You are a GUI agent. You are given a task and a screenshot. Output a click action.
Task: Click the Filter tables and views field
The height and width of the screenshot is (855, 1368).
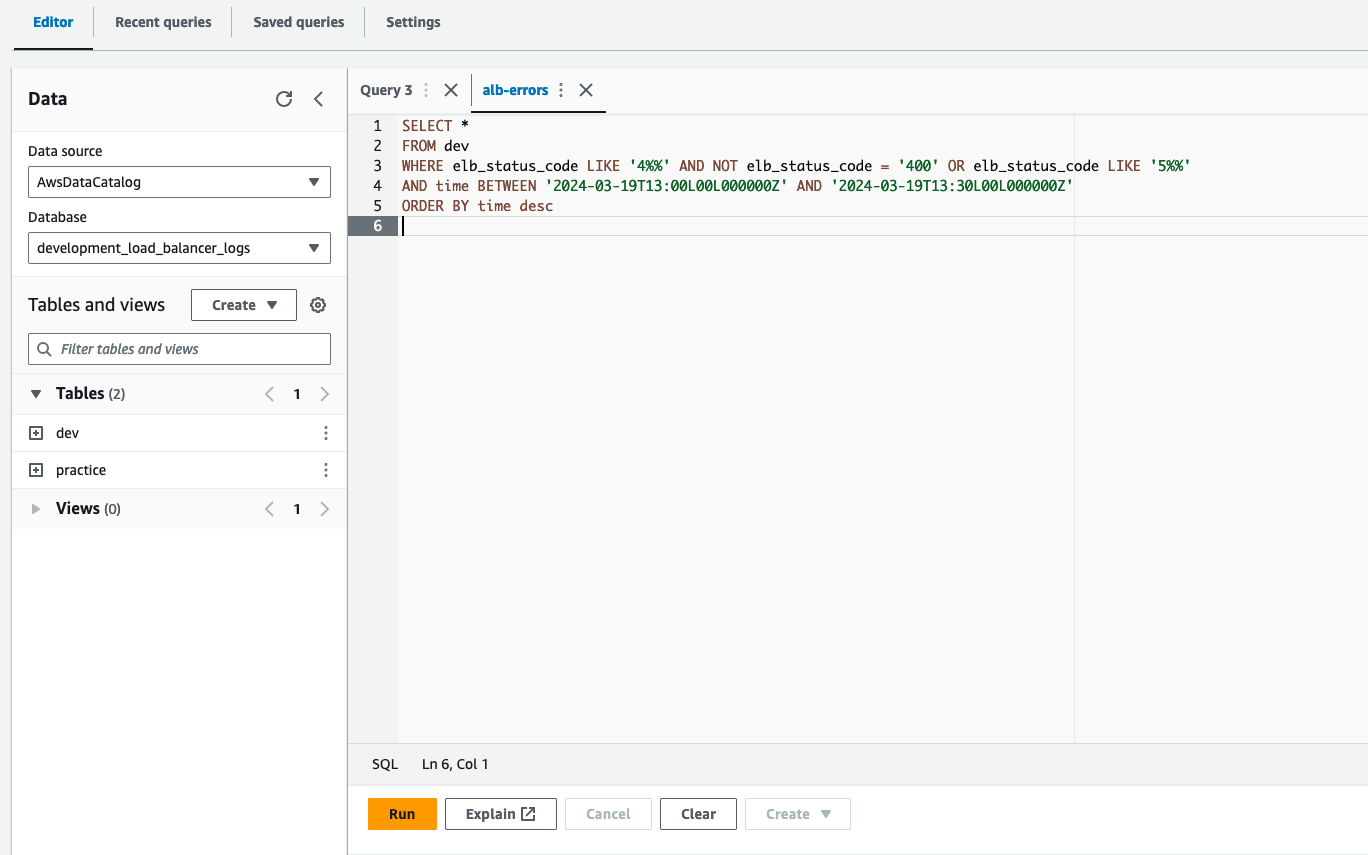(x=179, y=349)
